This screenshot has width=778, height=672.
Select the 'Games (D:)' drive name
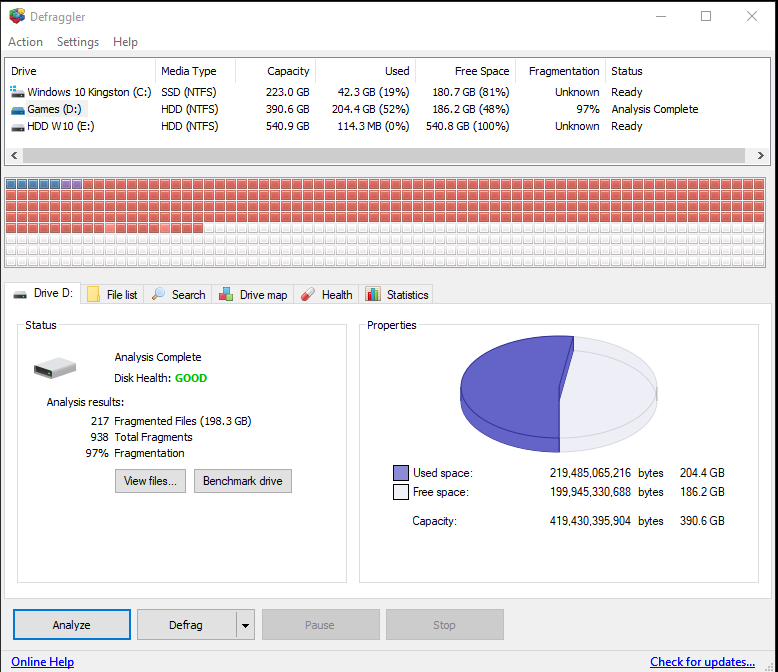pyautogui.click(x=55, y=109)
